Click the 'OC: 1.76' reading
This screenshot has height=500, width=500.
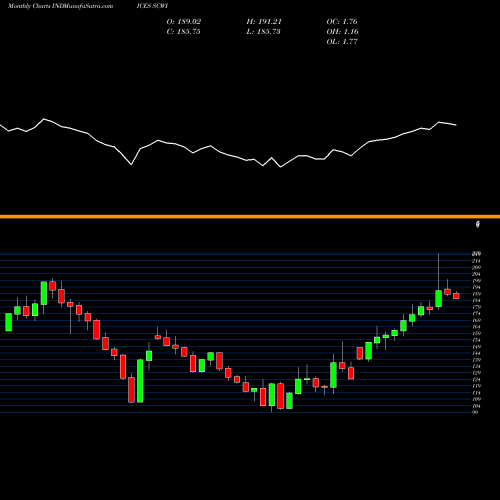point(342,22)
